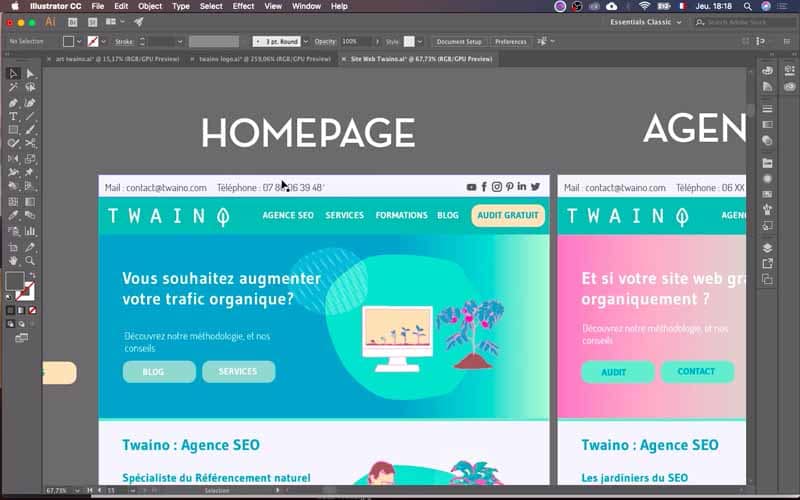This screenshot has height=500, width=800.
Task: Open the Stroke panel icon in dock
Action: tap(767, 109)
